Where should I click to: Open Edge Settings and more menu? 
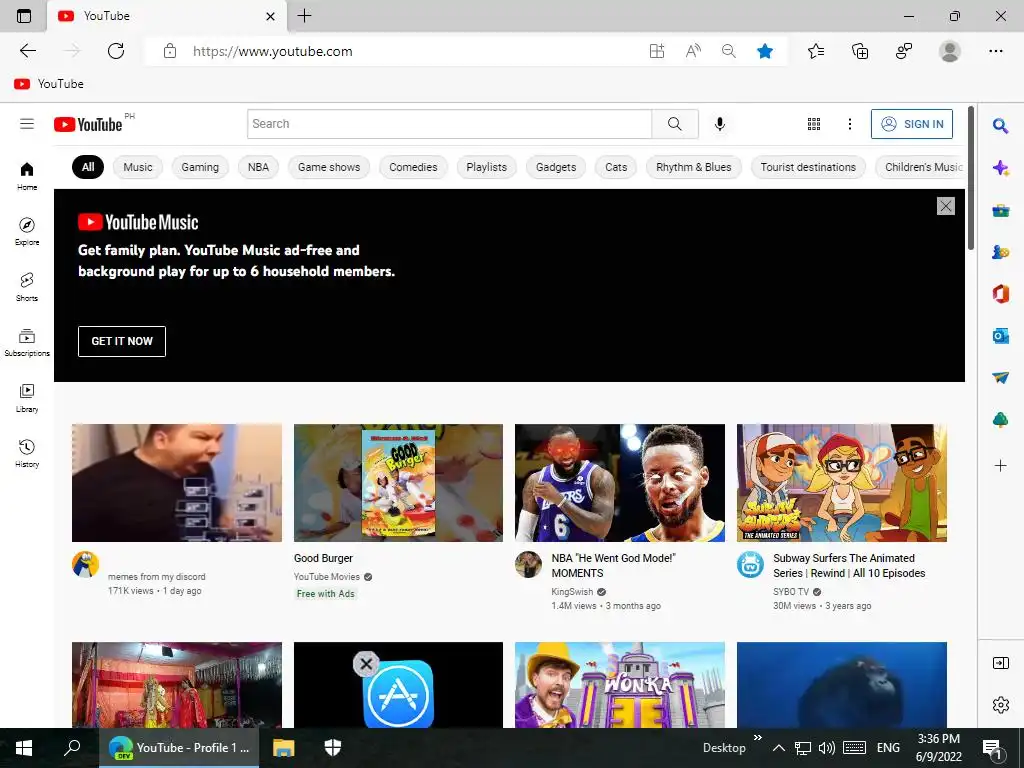[x=995, y=51]
